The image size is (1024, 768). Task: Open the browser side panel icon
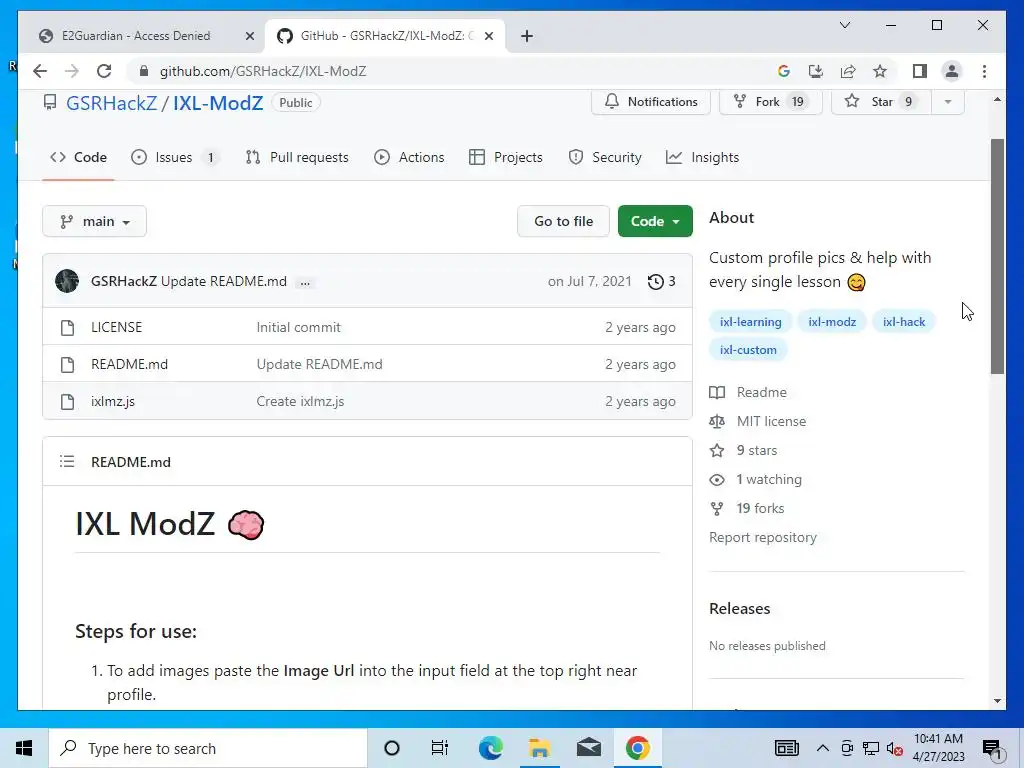tap(920, 71)
